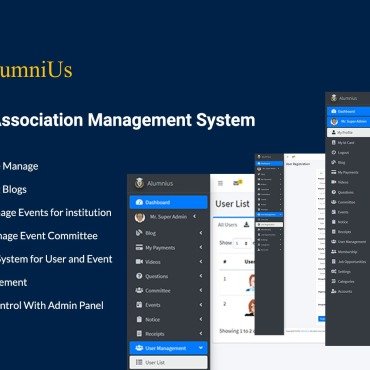Expand the Questions chevron in the User List screenshot sidebar
The height and width of the screenshot is (370, 370).
(x=201, y=276)
